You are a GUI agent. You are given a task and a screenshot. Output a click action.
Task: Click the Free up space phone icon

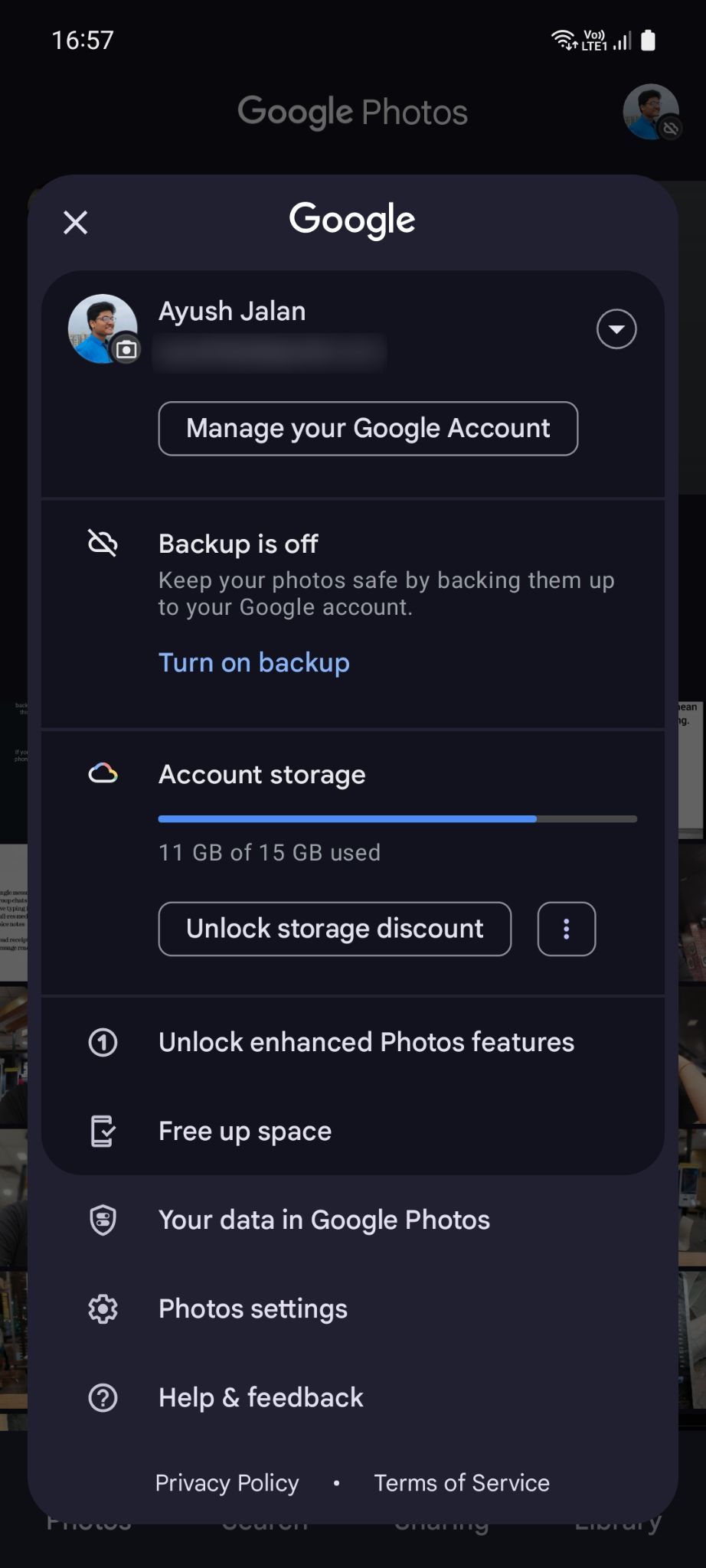click(102, 1130)
